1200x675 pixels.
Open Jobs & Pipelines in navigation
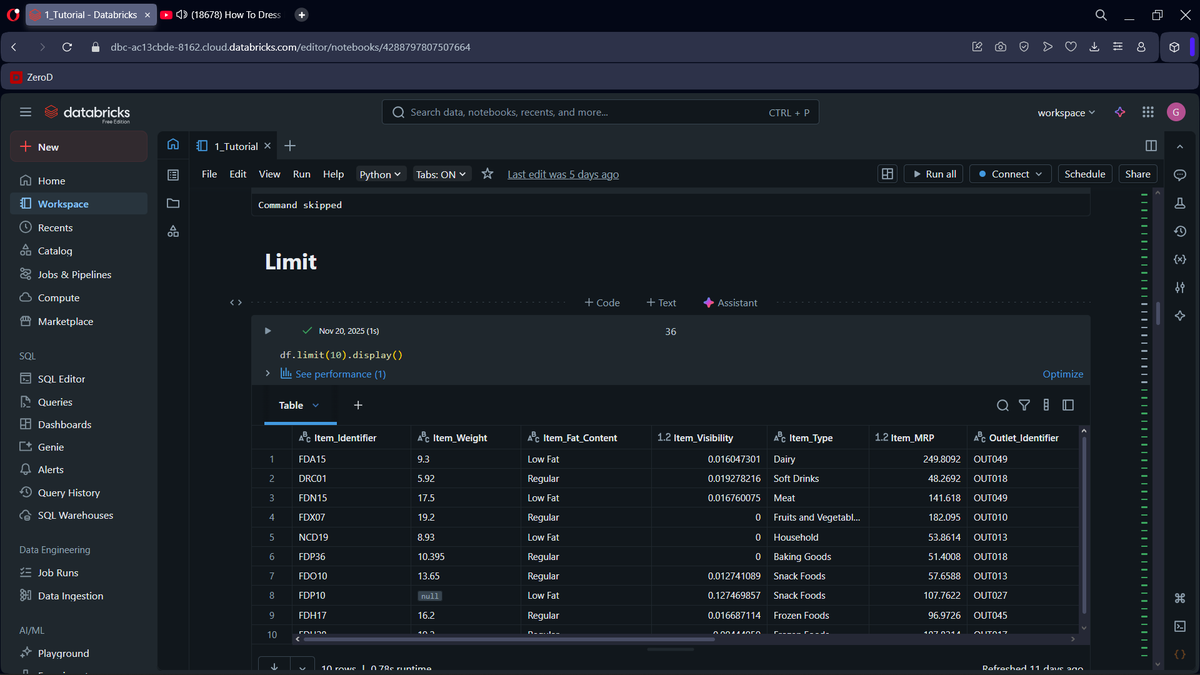[x=74, y=274]
